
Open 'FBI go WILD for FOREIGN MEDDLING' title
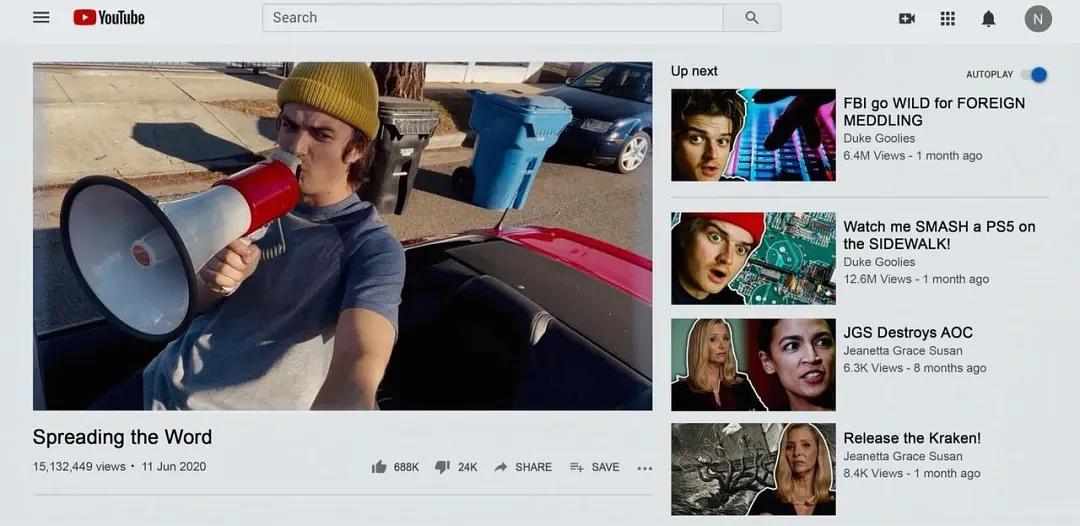[x=933, y=111]
